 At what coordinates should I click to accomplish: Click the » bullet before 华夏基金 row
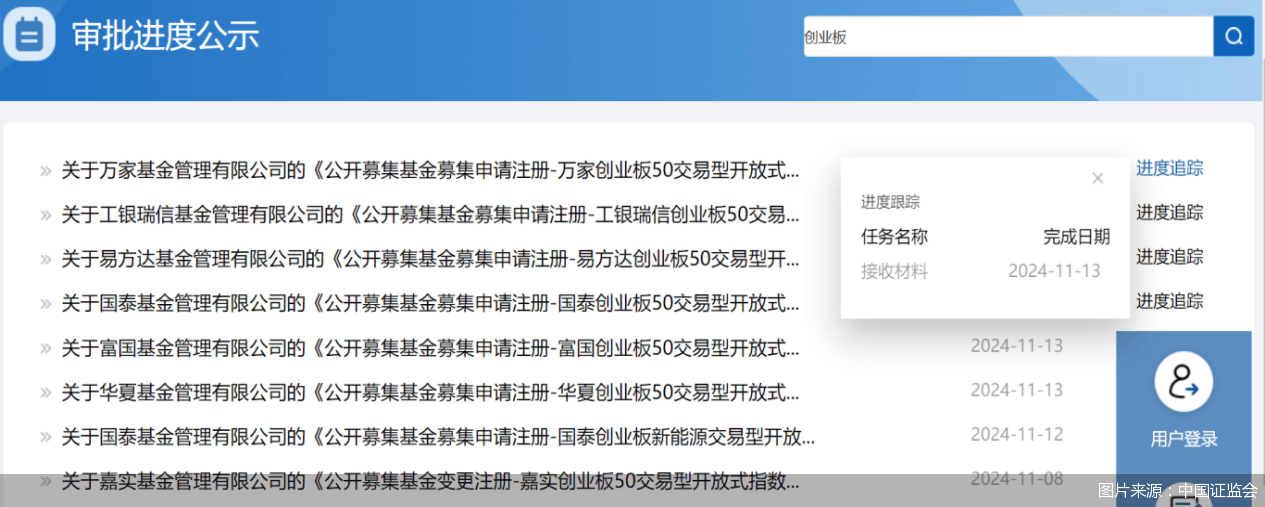pyautogui.click(x=46, y=393)
